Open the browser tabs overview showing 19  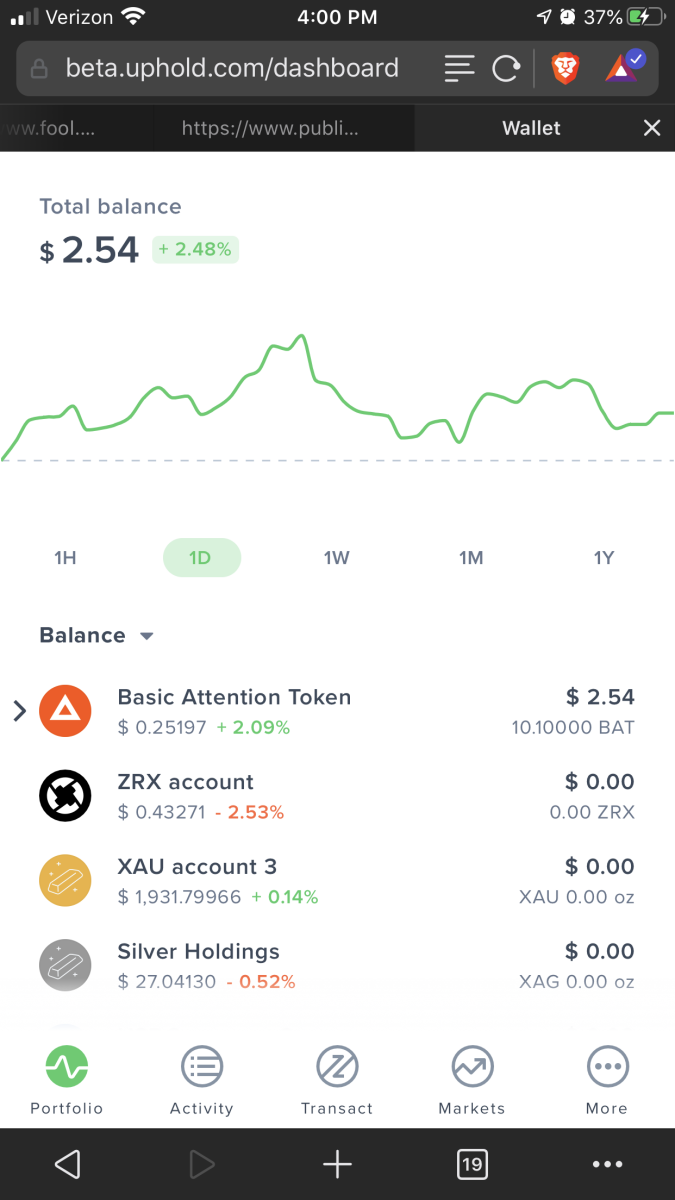(x=472, y=1164)
